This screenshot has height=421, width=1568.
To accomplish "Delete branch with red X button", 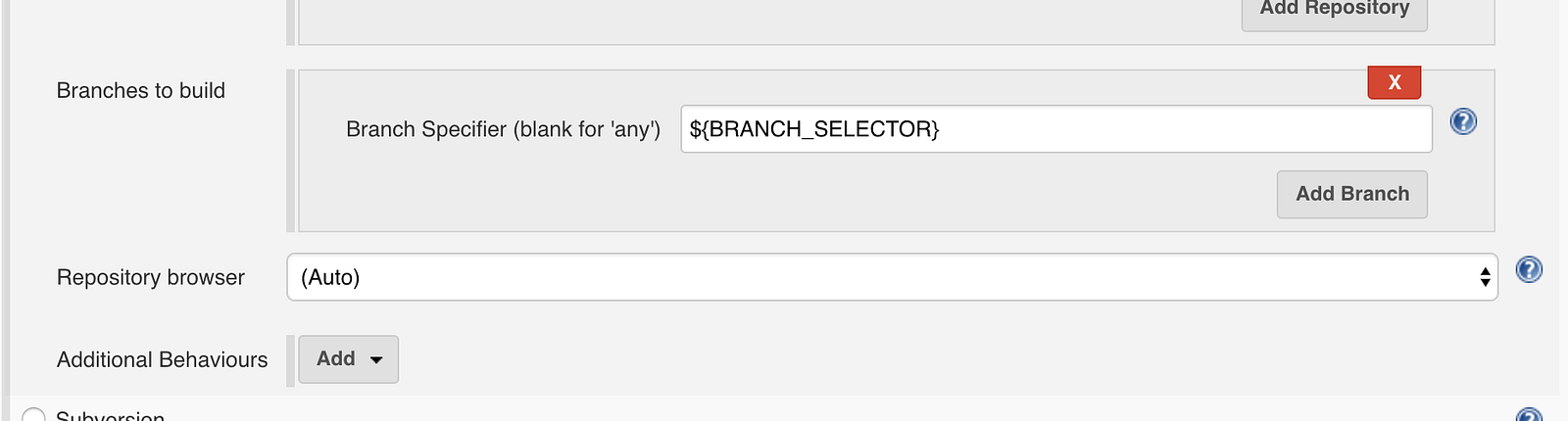I will click(x=1394, y=82).
